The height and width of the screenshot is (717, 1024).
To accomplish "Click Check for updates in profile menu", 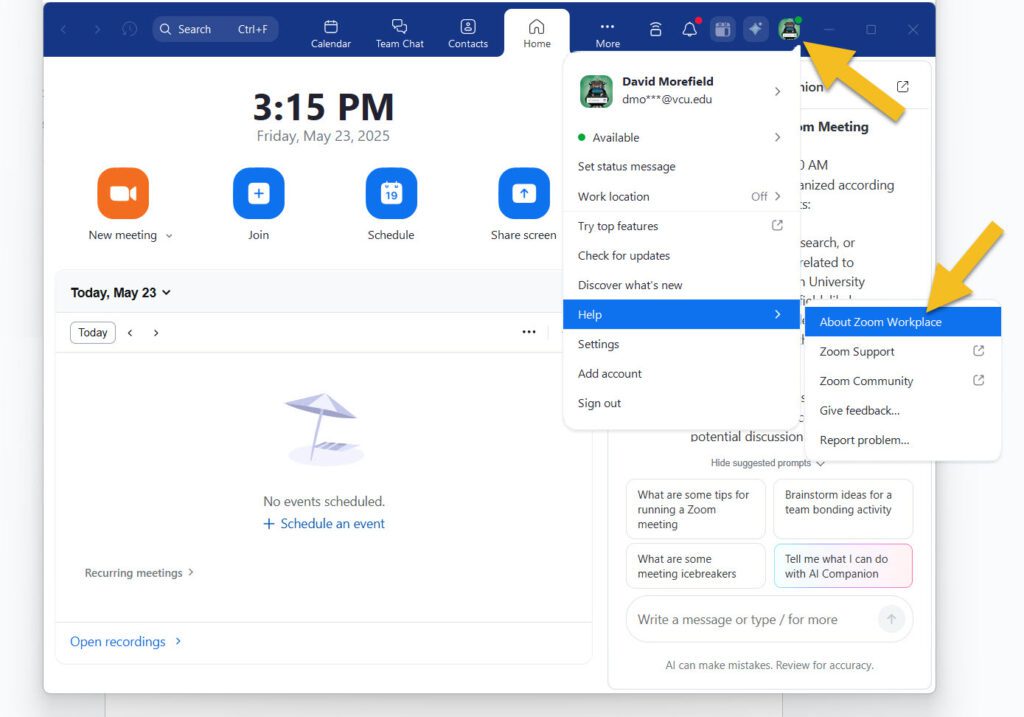I will [624, 256].
